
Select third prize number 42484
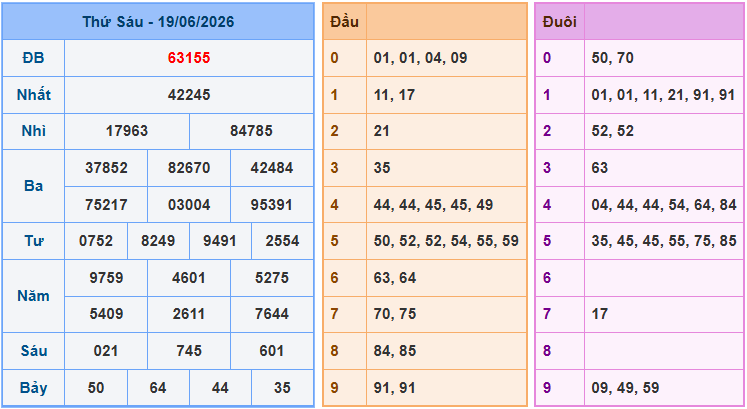tap(272, 168)
